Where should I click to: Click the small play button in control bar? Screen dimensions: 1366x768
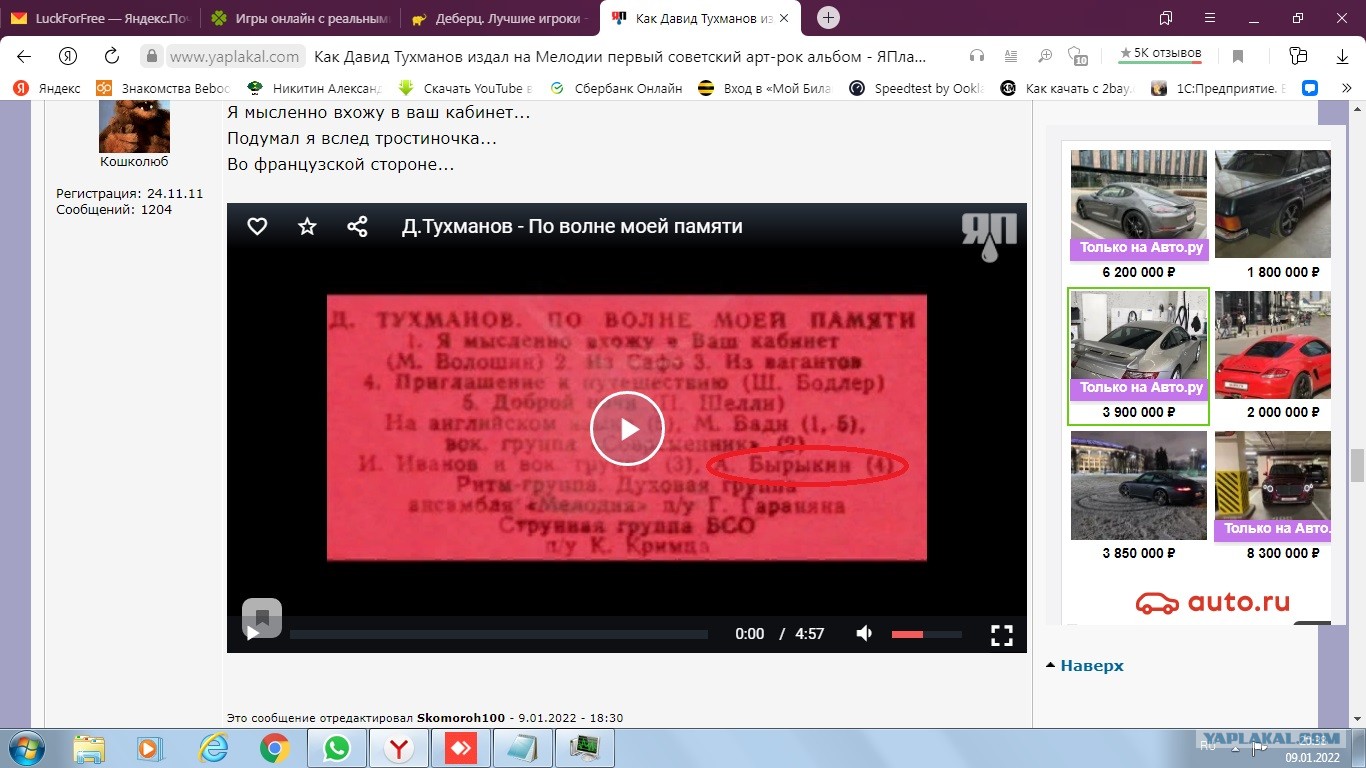(x=254, y=633)
